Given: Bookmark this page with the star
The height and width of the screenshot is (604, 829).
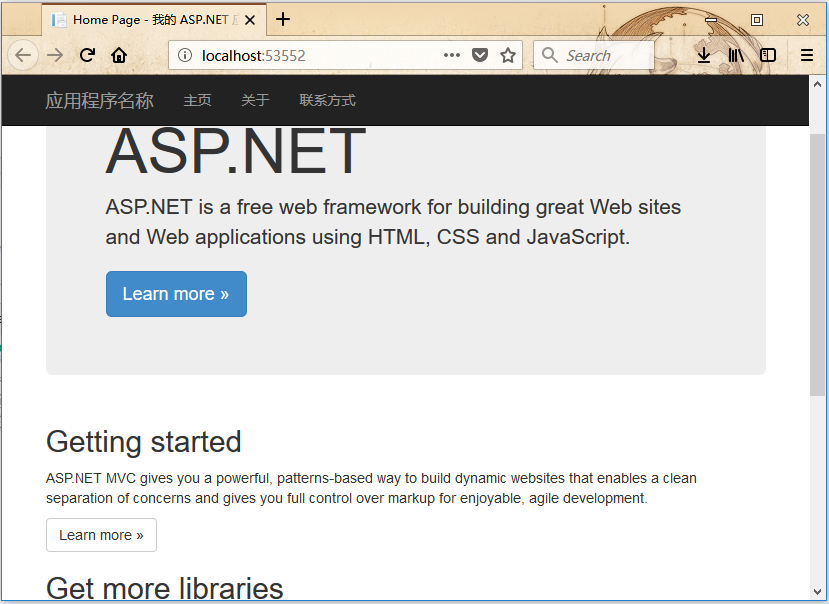Looking at the screenshot, I should pyautogui.click(x=508, y=56).
